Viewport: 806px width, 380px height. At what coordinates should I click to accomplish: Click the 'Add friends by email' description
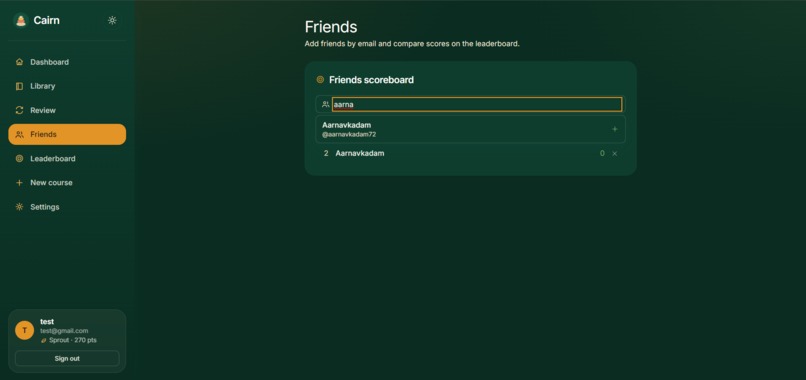(412, 44)
